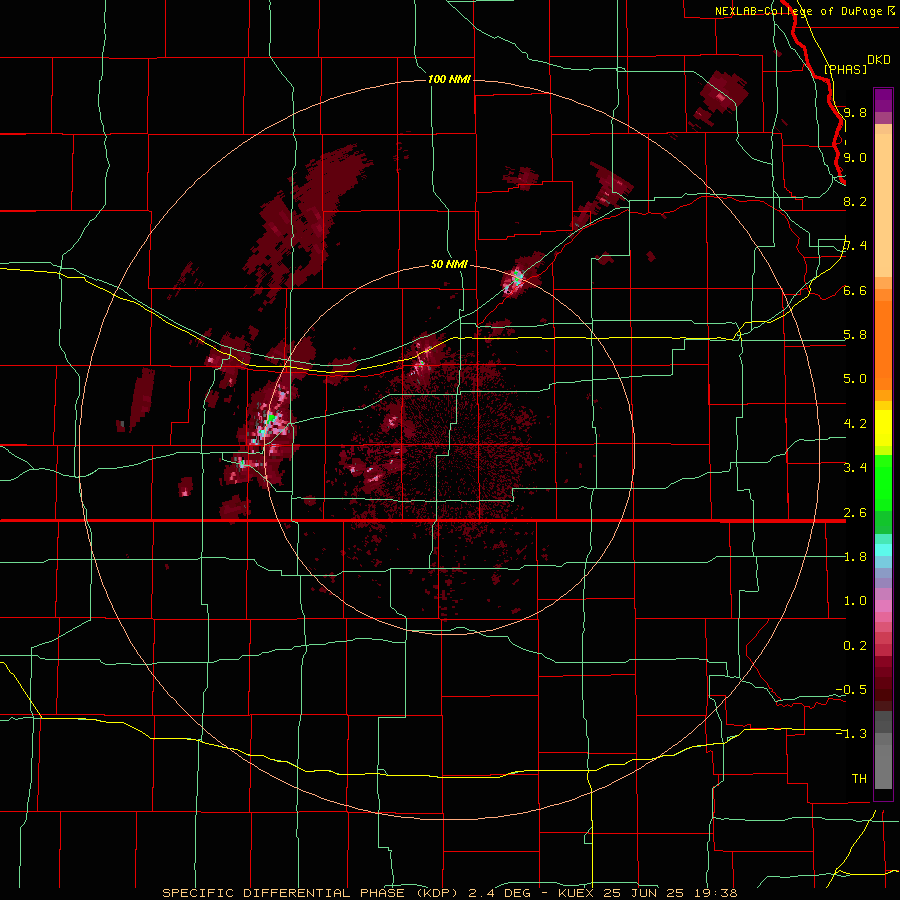900x900 pixels.
Task: Click the KUEX radar site identifier
Action: pos(577,893)
